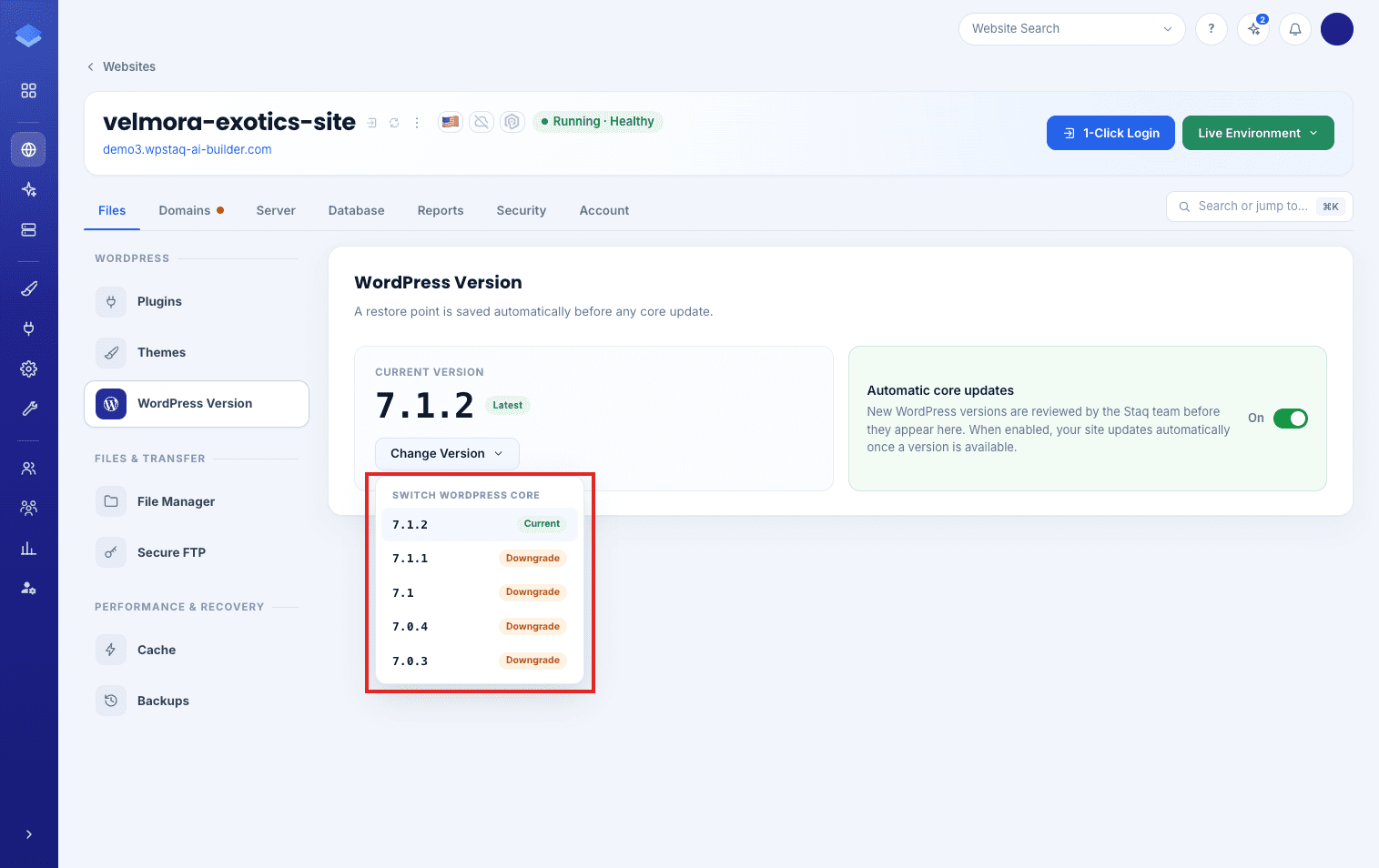This screenshot has width=1379, height=868.
Task: Switch to the Server tab
Action: coord(276,210)
